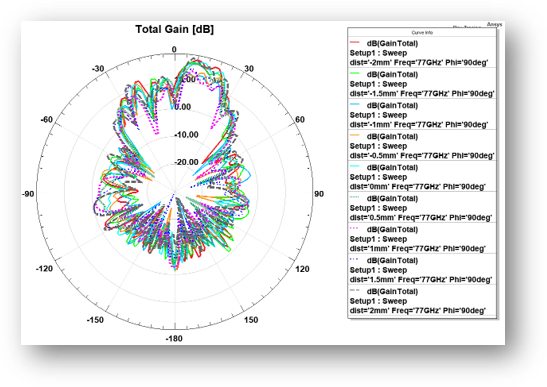
Task: Select the legend entry for dist='-2mm'
Action: click(422, 53)
